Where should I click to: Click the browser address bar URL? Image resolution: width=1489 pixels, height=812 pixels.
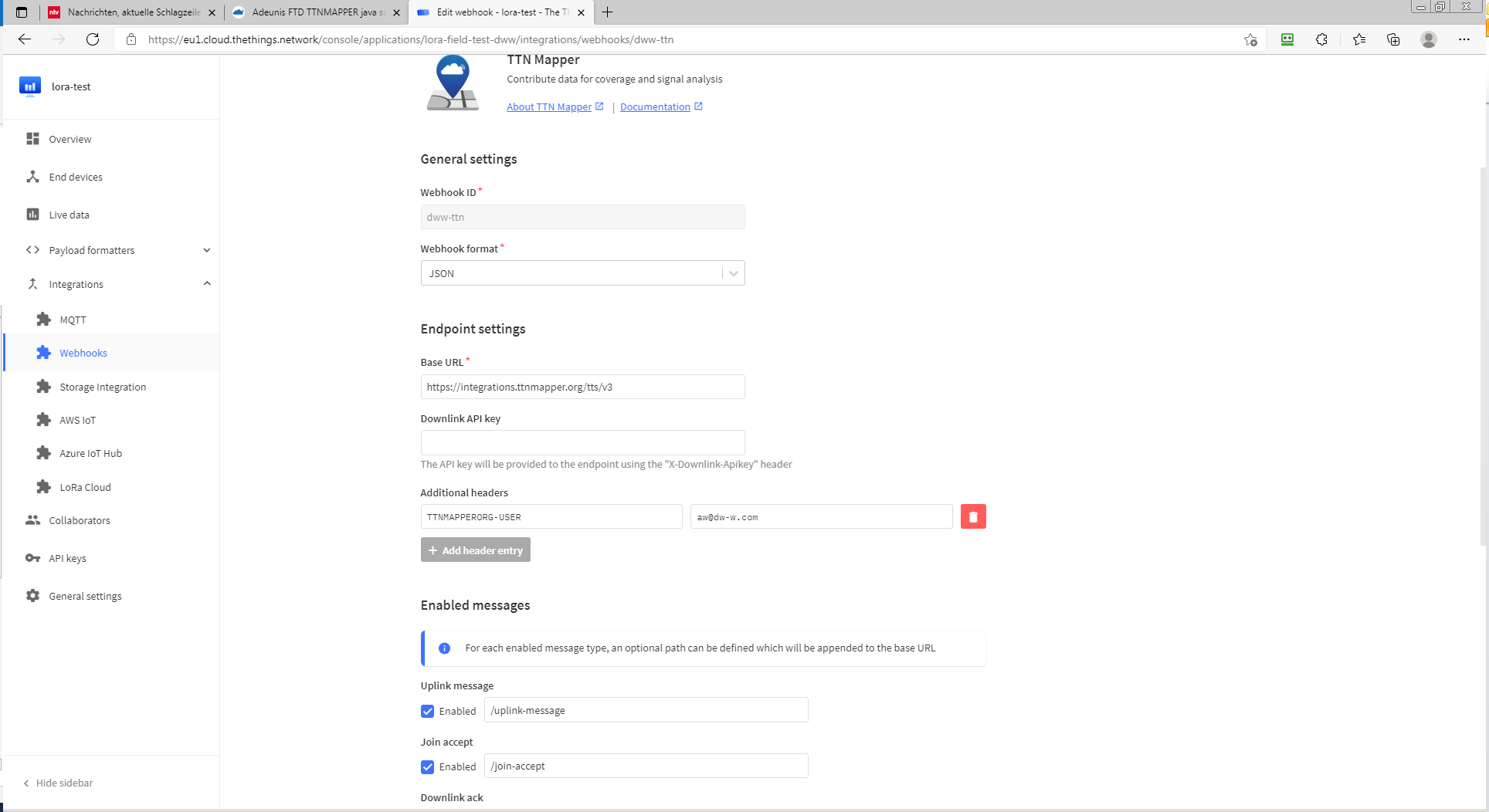[x=411, y=39]
